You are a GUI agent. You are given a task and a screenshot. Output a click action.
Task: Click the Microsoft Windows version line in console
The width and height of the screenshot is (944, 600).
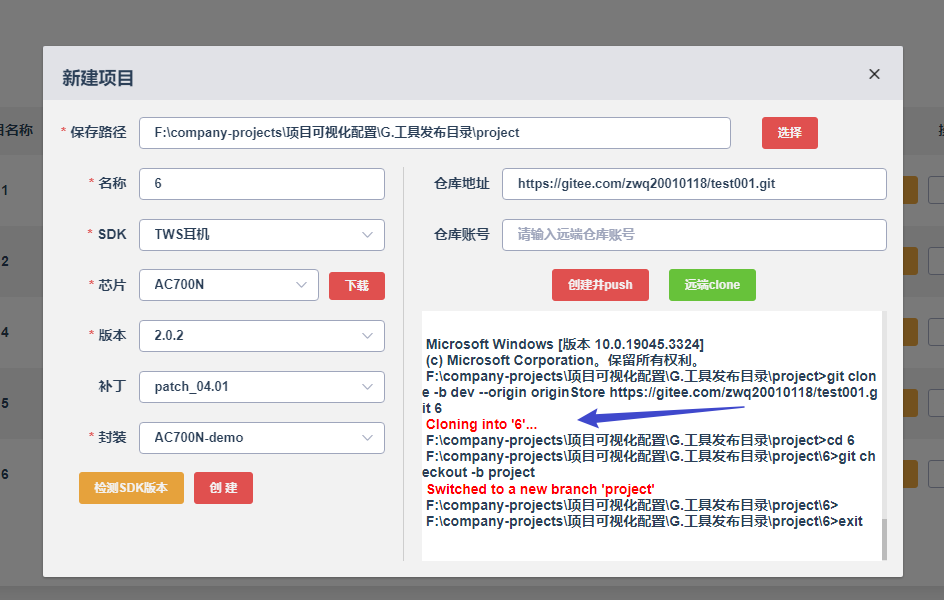pos(565,344)
